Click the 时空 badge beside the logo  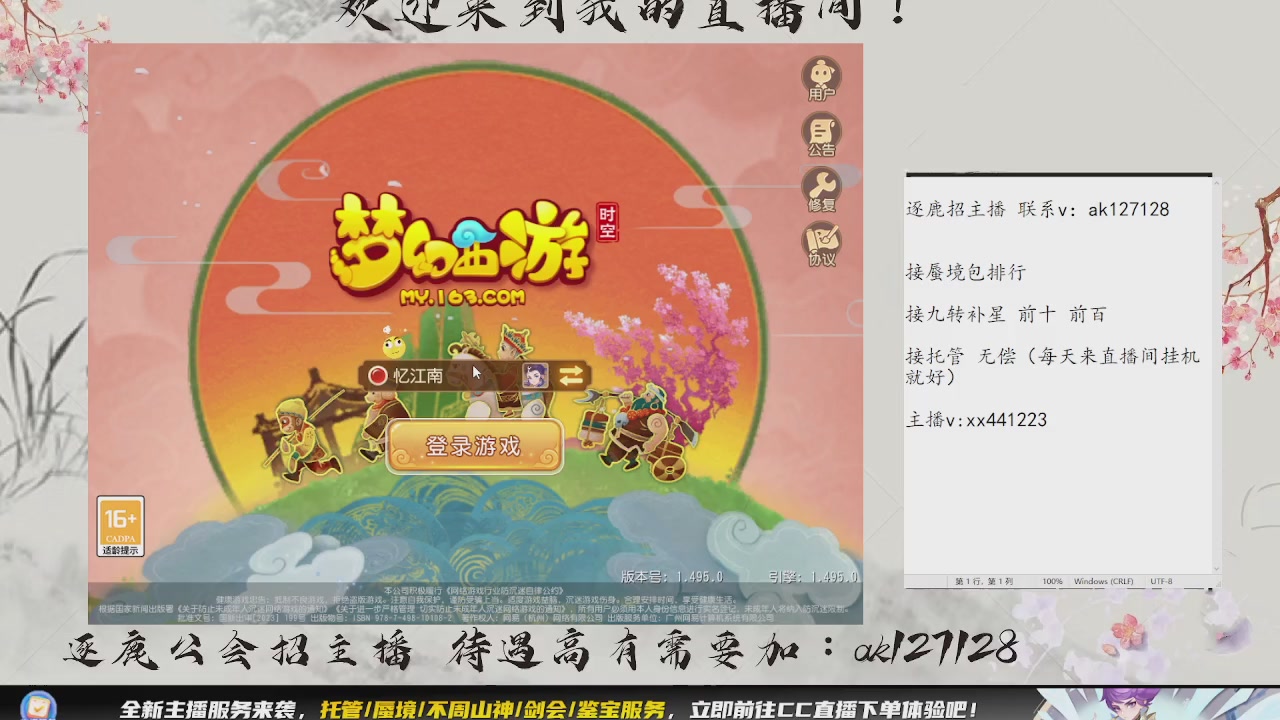(607, 222)
